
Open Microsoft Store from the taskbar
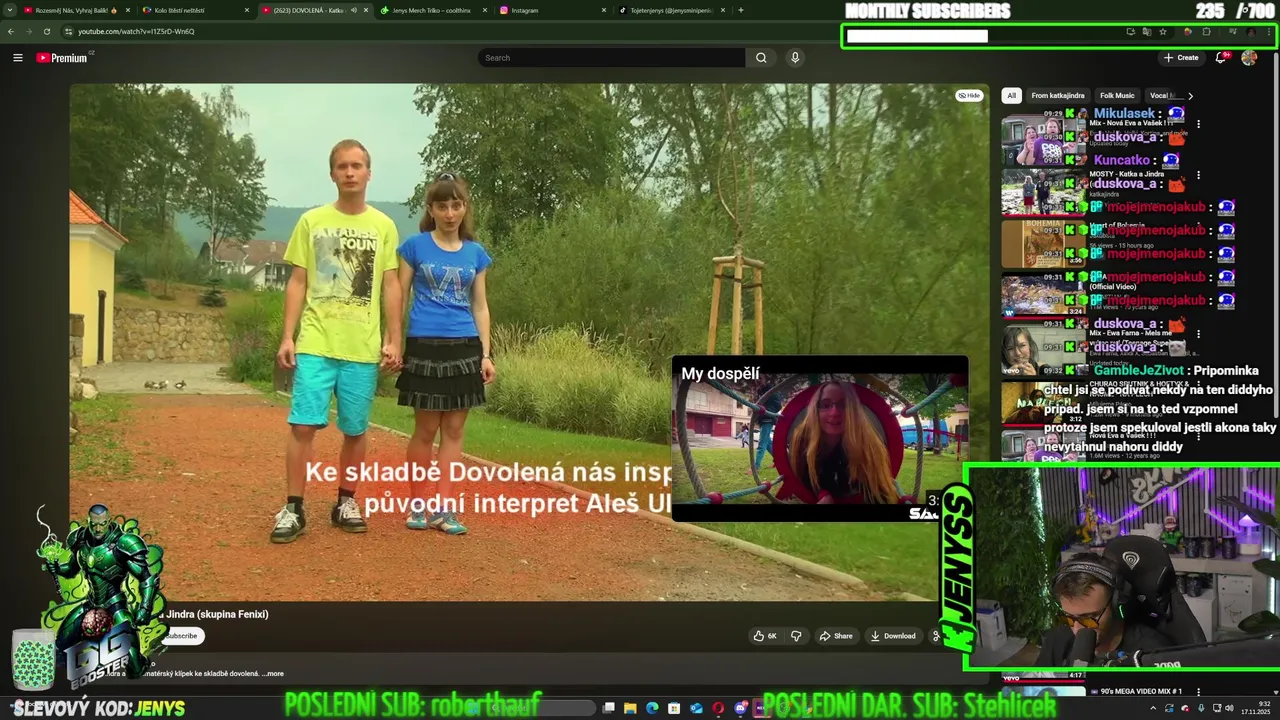tap(674, 708)
